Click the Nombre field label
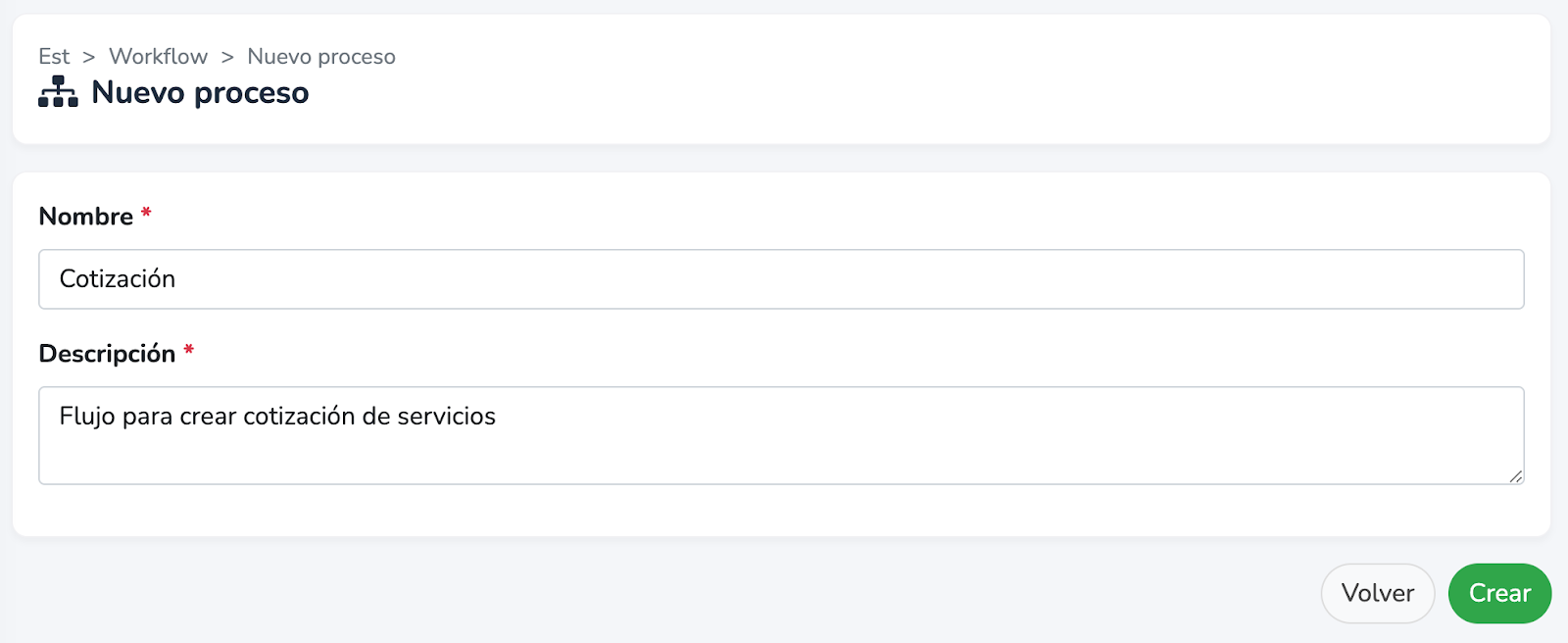Viewport: 1568px width, 643px height. coord(86,217)
